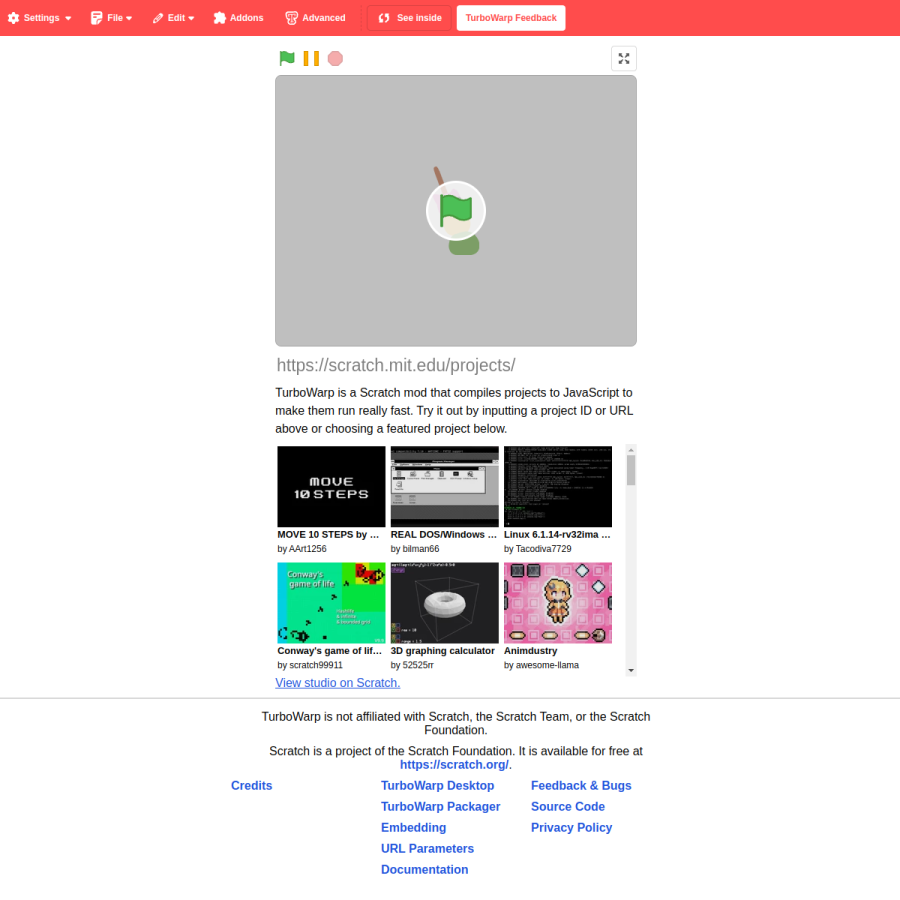Click the red stop sign button
Screen dimensions: 900x900
tap(335, 59)
